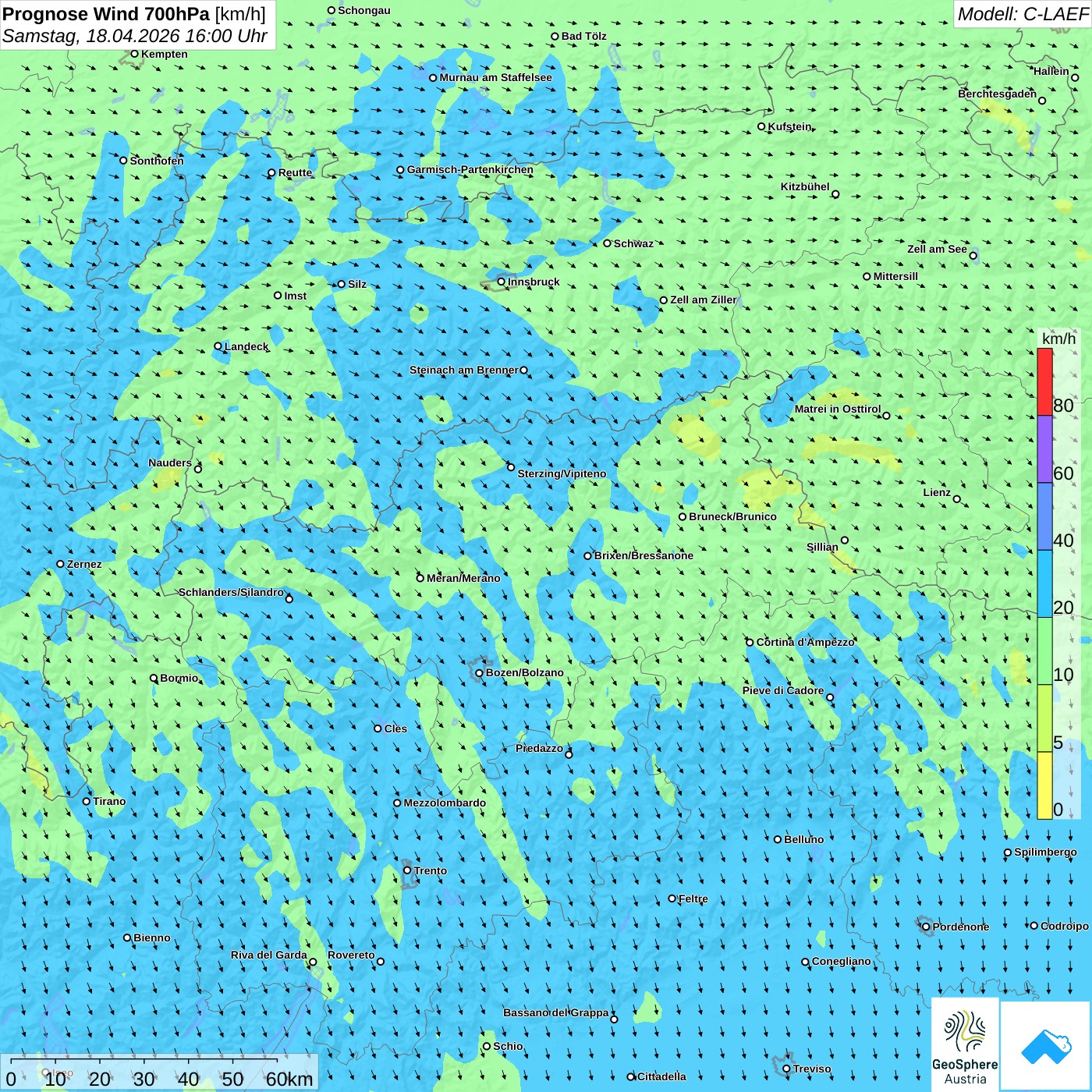1092x1092 pixels.
Task: Click the 'Bassano del Grappa' label
Action: click(x=556, y=1012)
